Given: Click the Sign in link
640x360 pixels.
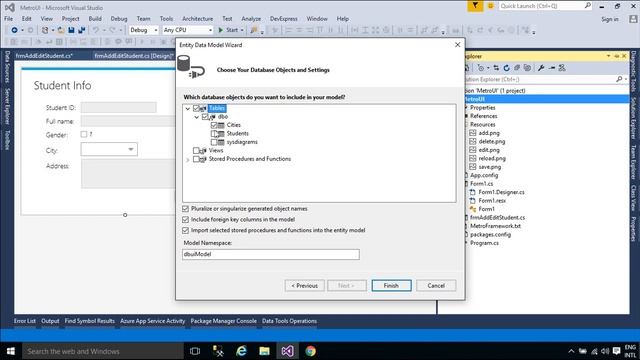Looking at the screenshot, I should [x=610, y=19].
